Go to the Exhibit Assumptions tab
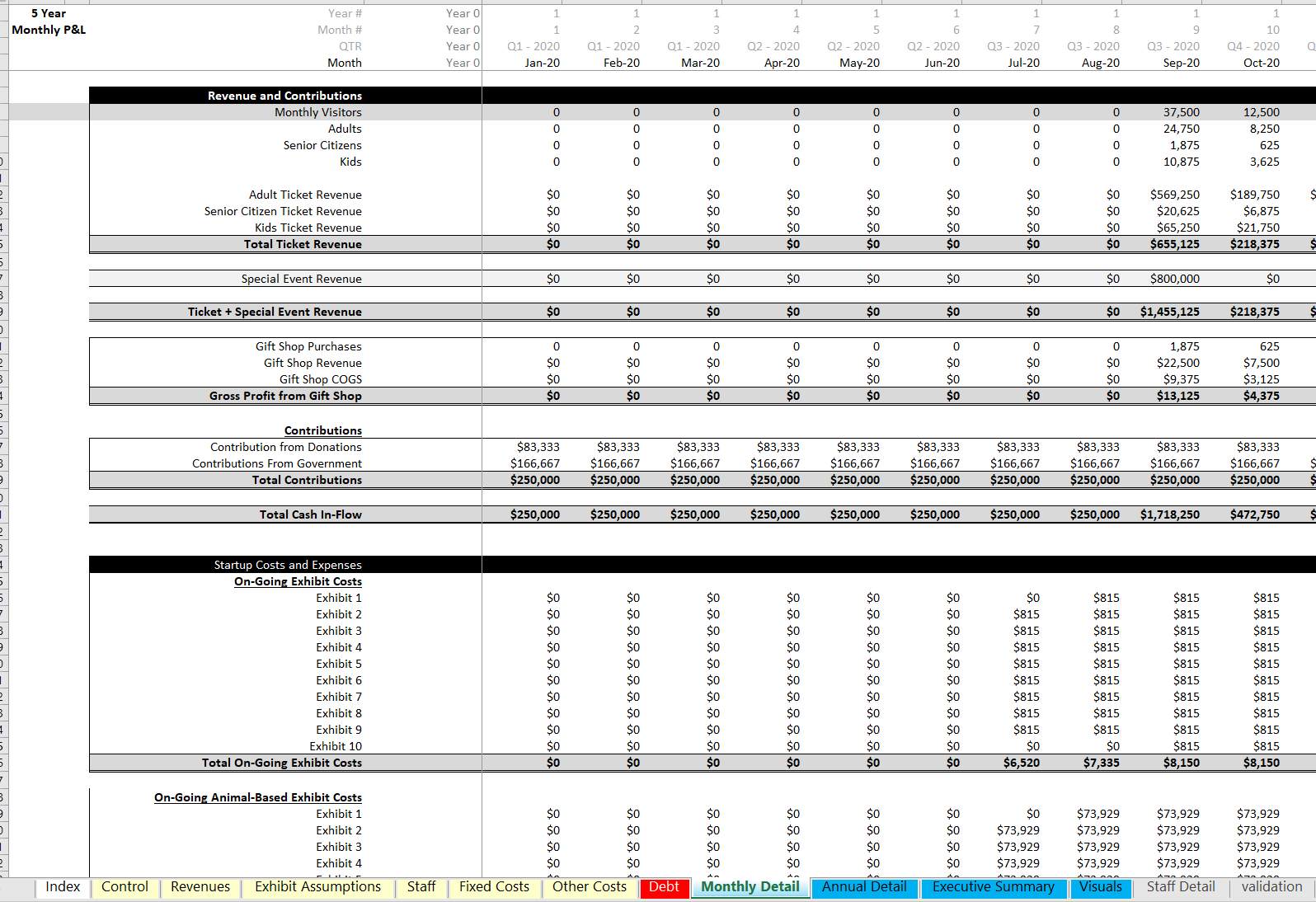Screen dimensions: 1316x902 (317, 887)
